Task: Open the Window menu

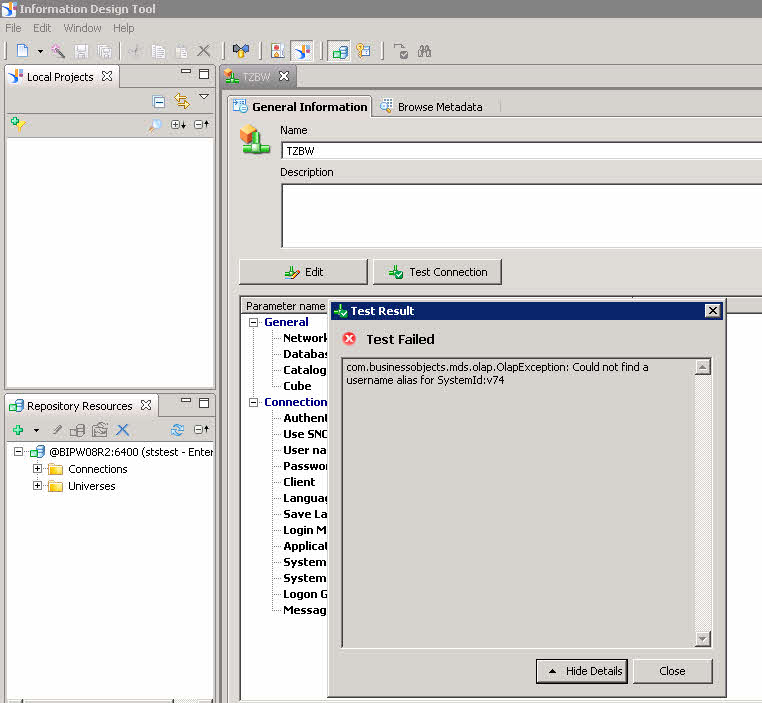Action: [82, 28]
